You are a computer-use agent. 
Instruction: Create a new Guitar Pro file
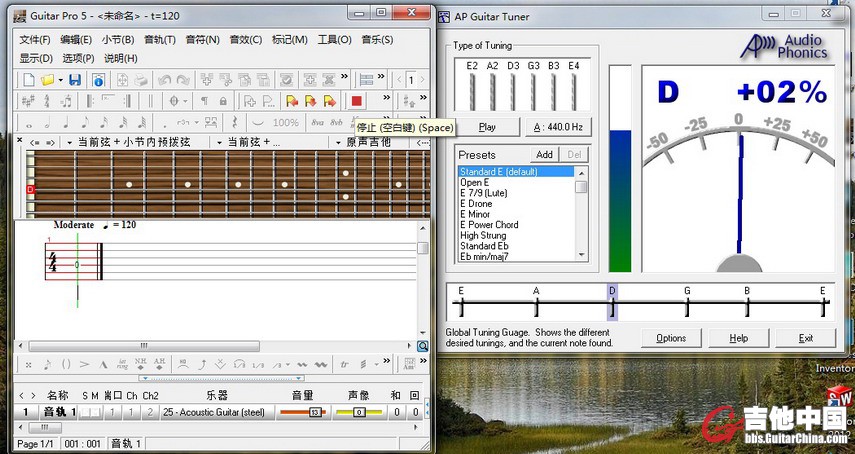coord(28,80)
